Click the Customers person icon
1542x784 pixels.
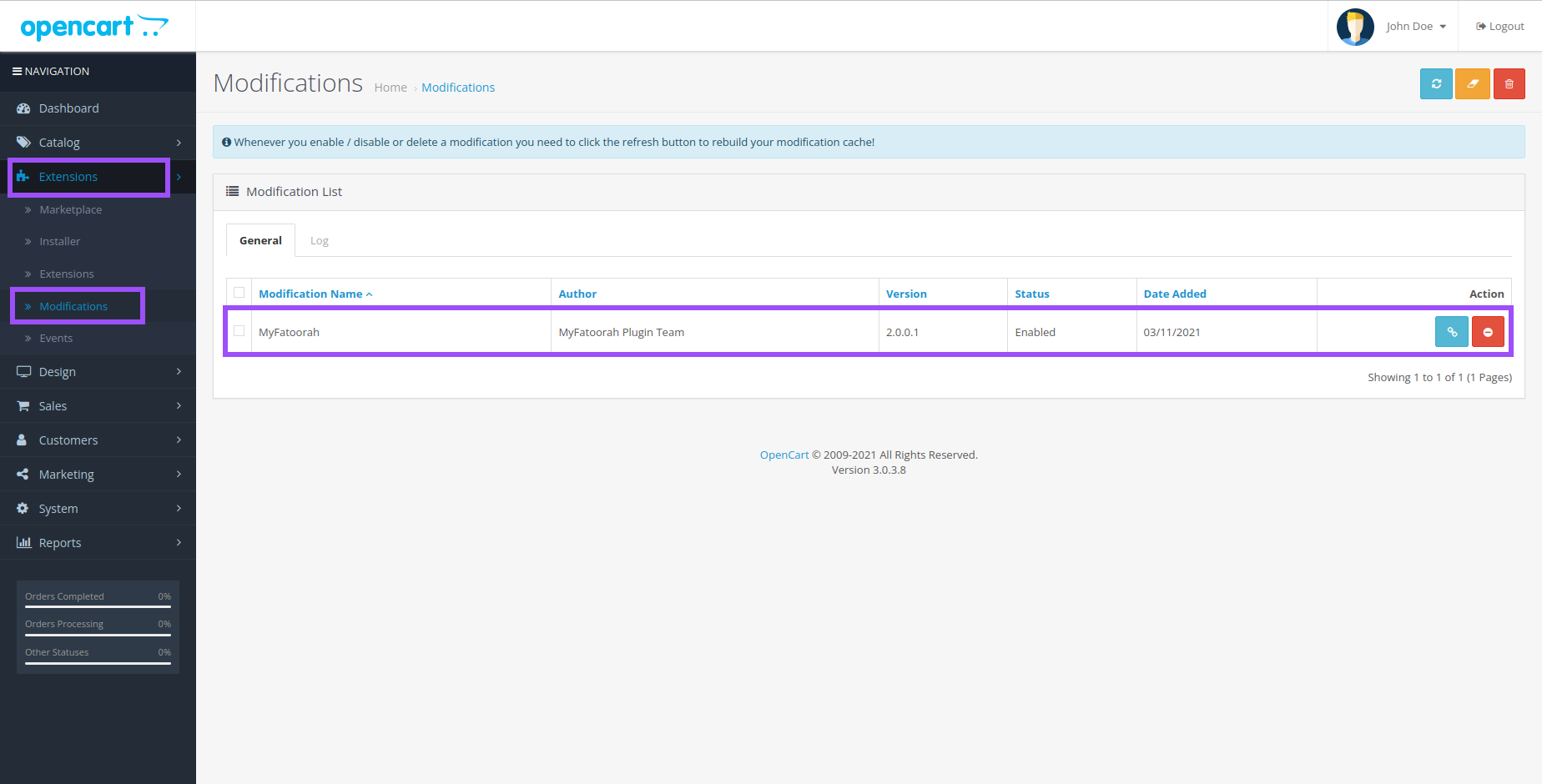click(x=23, y=440)
